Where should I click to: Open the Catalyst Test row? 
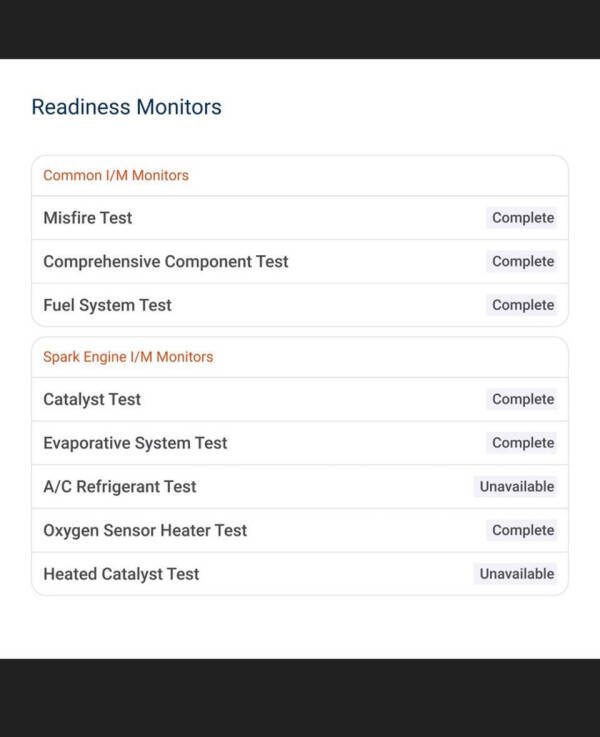point(300,400)
